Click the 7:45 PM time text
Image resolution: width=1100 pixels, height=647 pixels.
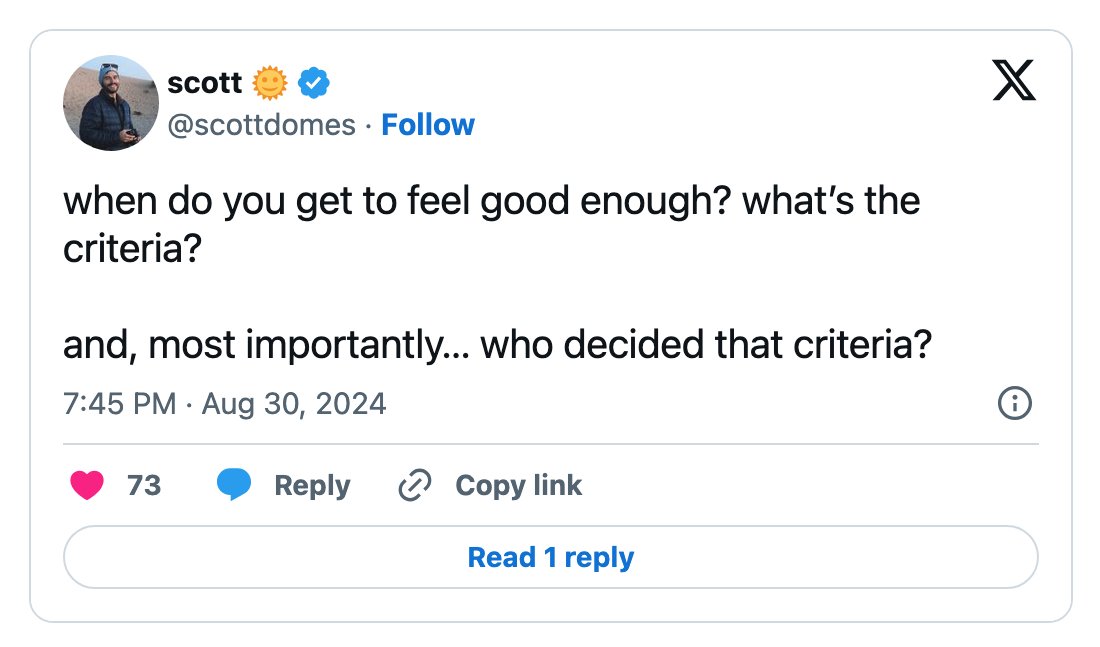119,404
